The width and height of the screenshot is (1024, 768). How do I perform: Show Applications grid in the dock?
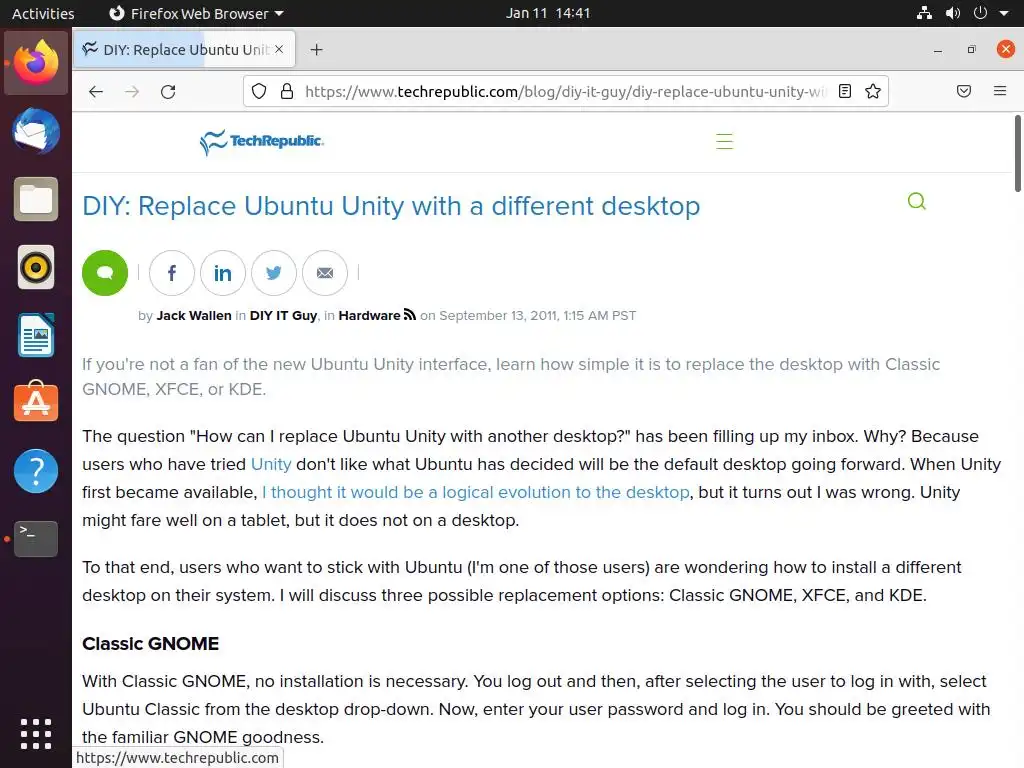(36, 734)
